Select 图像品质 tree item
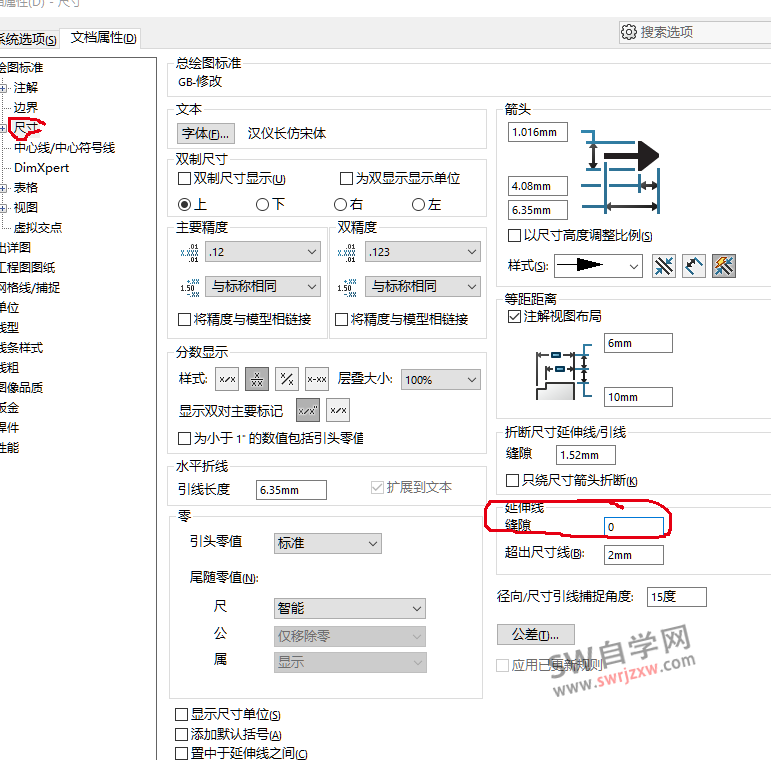The height and width of the screenshot is (760, 771). click(21, 387)
